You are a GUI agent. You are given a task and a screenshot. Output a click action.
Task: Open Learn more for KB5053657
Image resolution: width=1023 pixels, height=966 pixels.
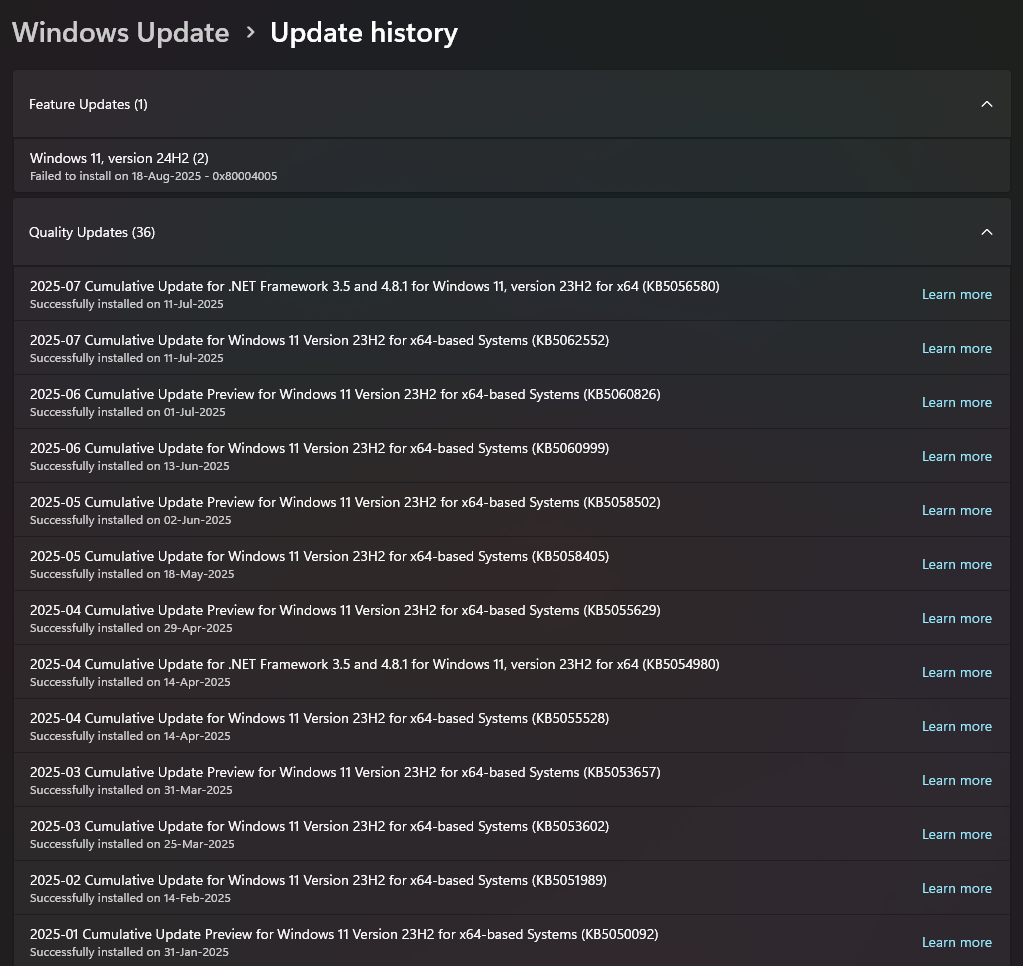[956, 780]
